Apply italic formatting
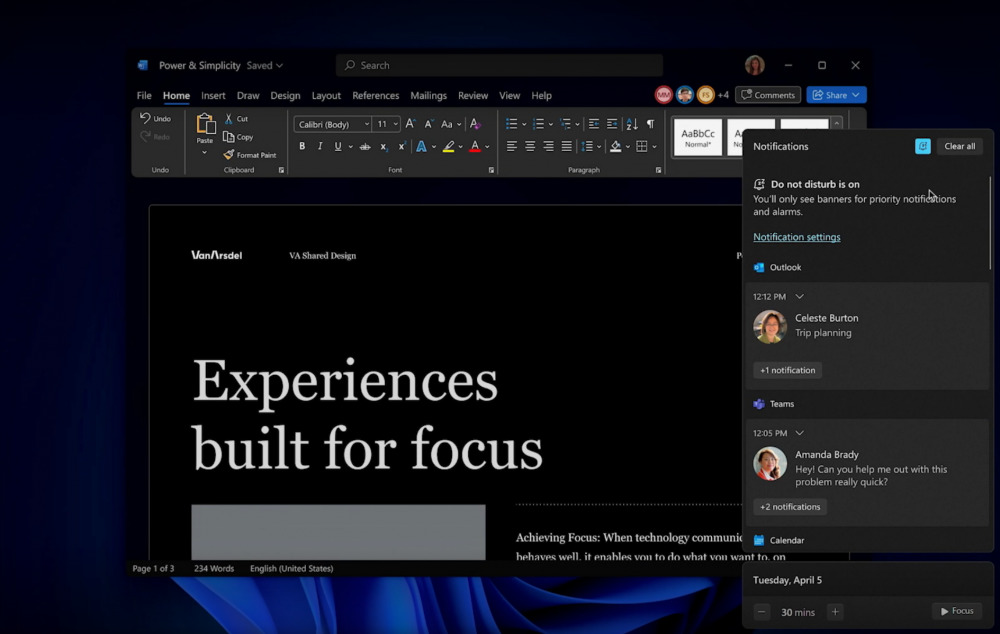Image resolution: width=1000 pixels, height=634 pixels. pyautogui.click(x=320, y=145)
